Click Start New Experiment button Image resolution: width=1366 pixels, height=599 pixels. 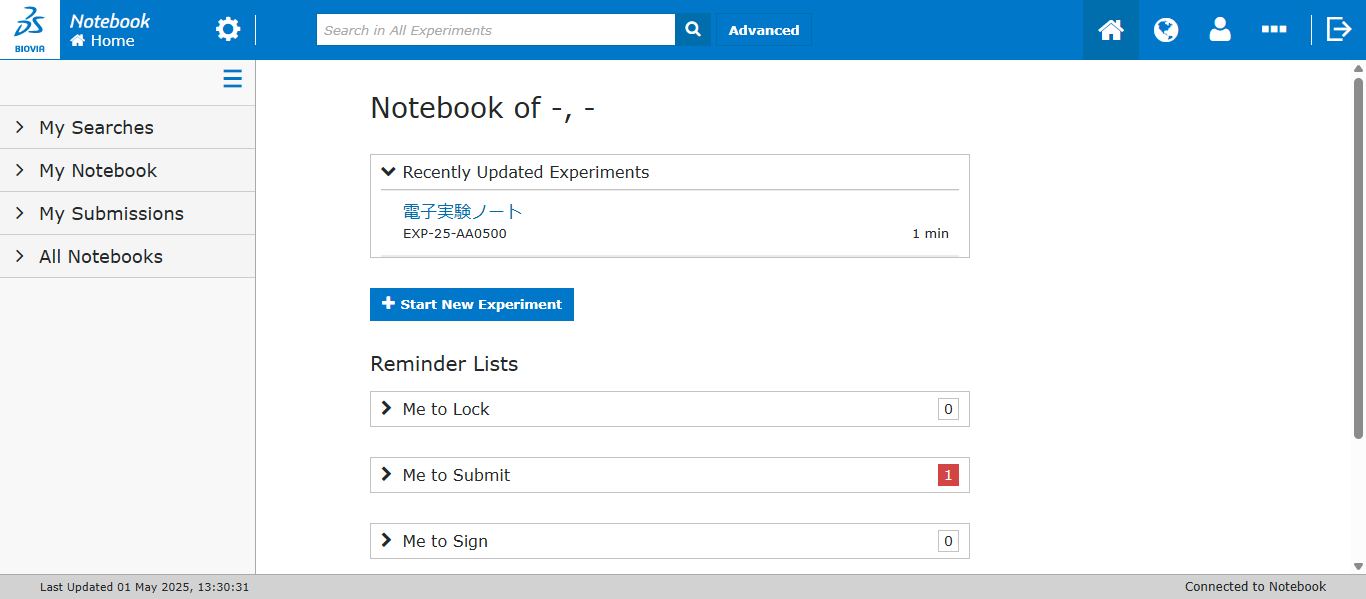(x=472, y=304)
